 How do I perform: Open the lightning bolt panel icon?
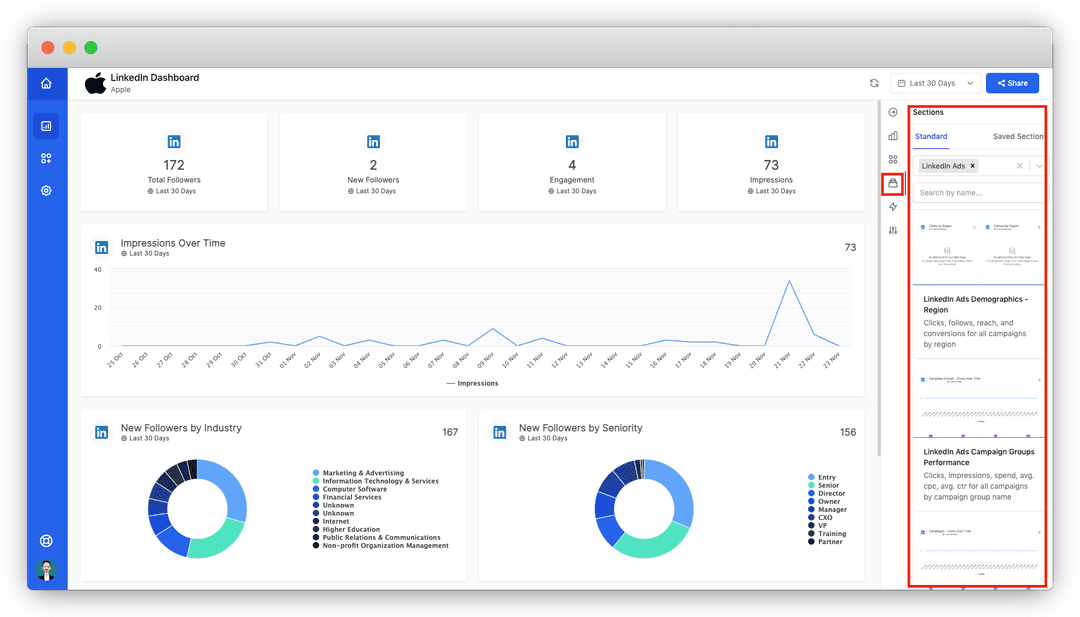tap(893, 207)
